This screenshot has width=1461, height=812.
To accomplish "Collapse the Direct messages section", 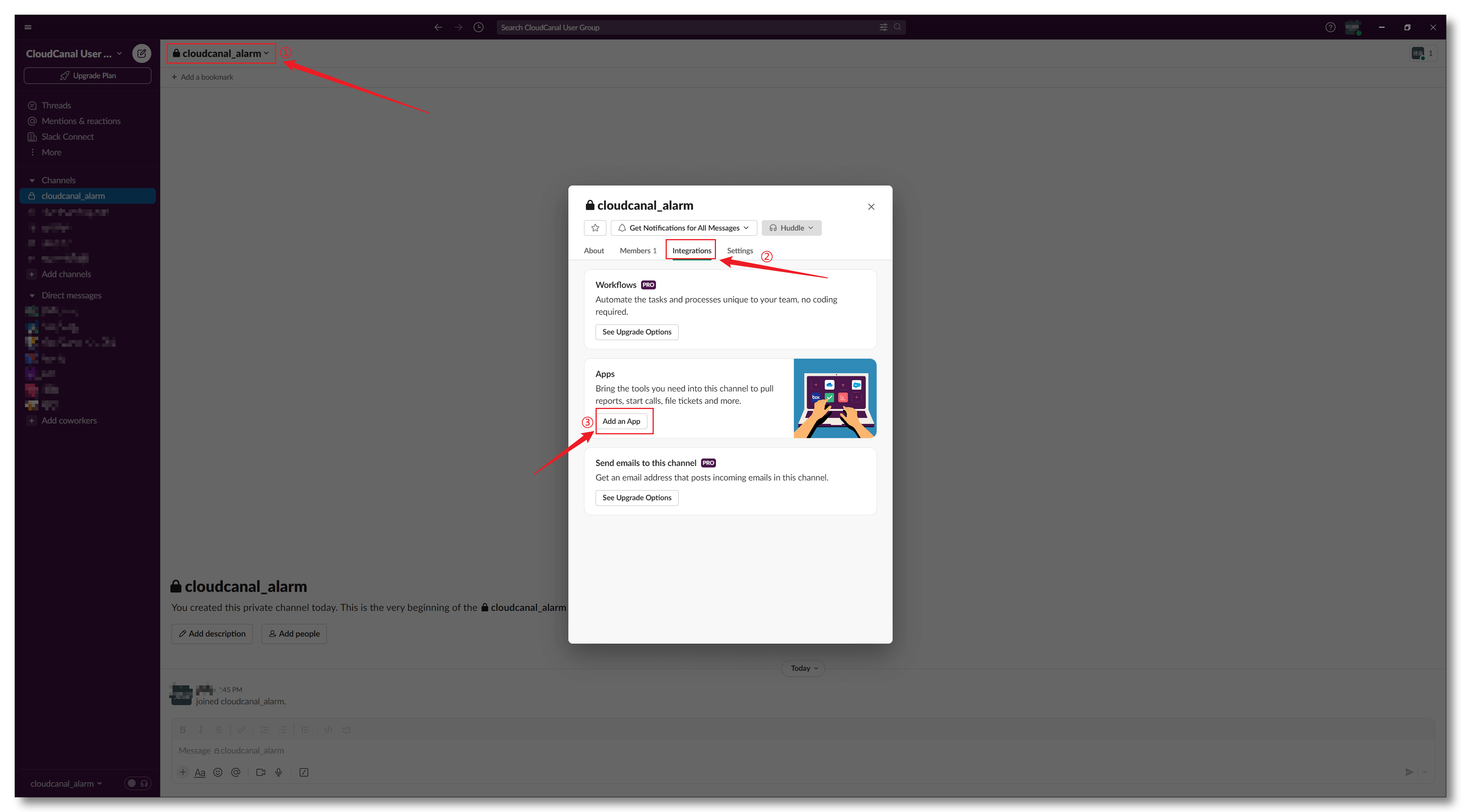I will [32, 295].
